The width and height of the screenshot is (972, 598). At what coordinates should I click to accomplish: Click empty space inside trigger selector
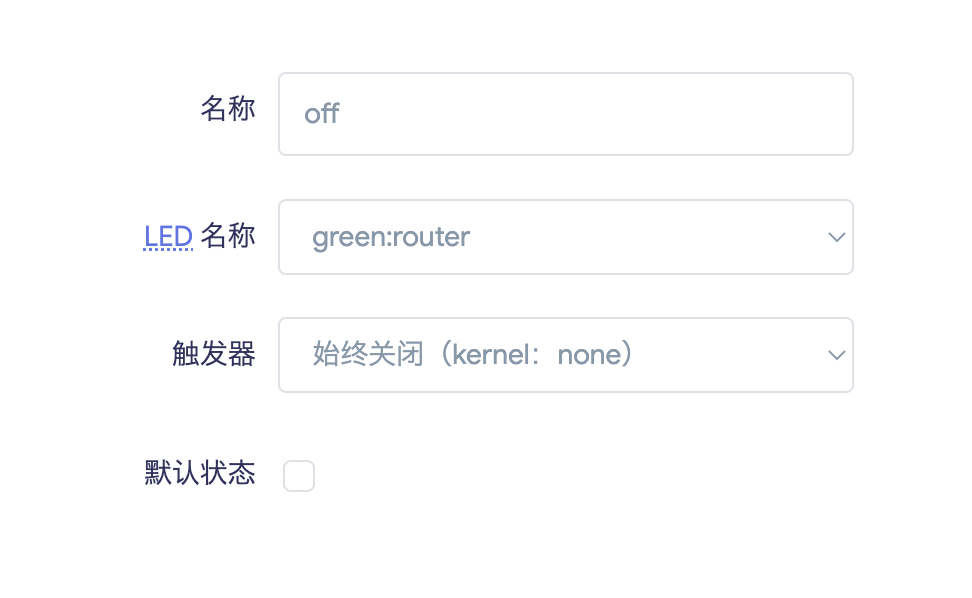(731, 355)
